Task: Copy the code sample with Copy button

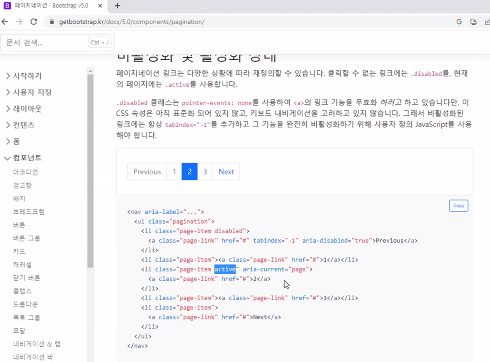Action: coord(459,206)
